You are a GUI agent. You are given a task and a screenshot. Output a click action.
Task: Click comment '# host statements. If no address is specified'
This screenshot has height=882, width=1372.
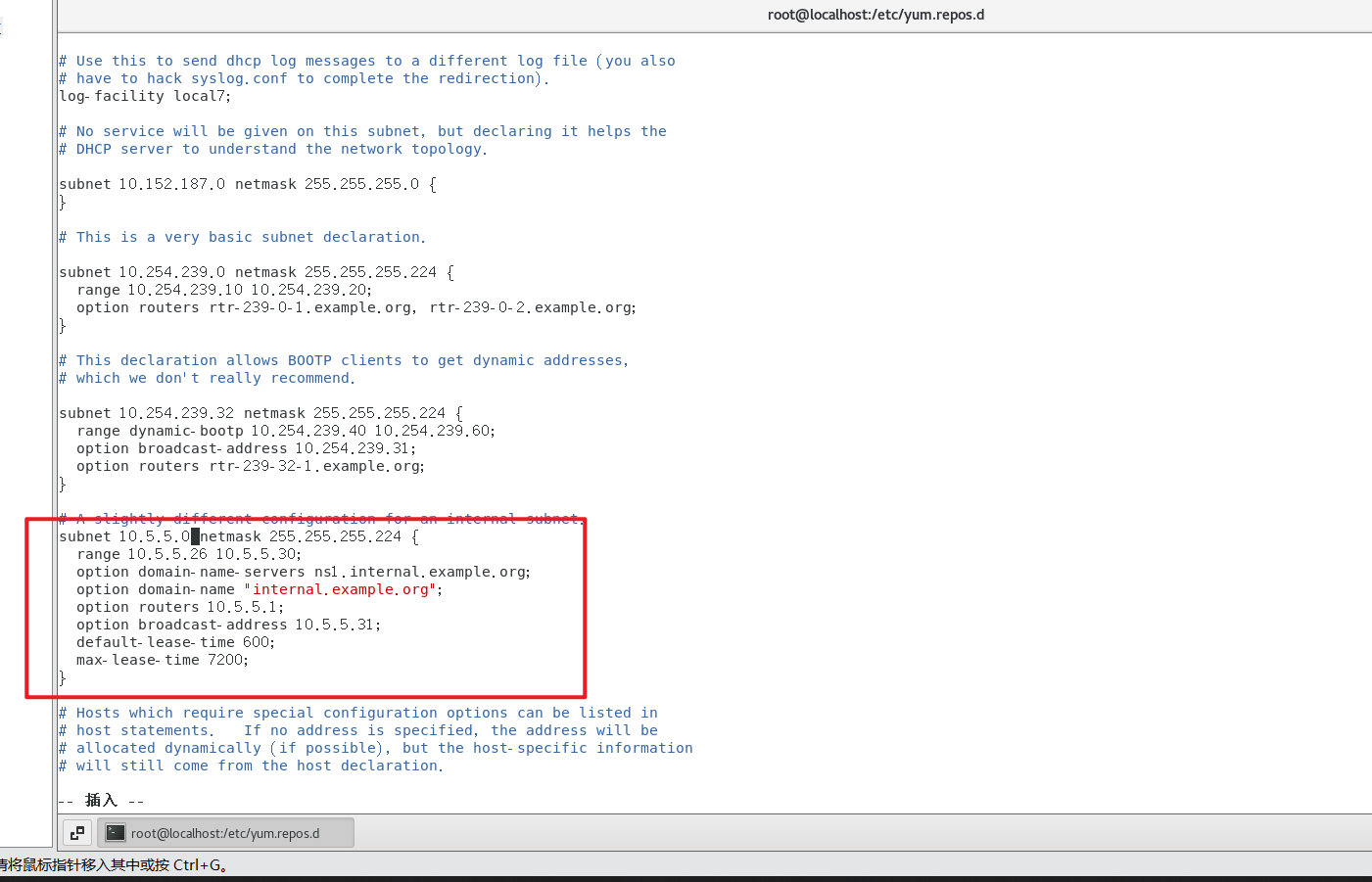coord(358,730)
